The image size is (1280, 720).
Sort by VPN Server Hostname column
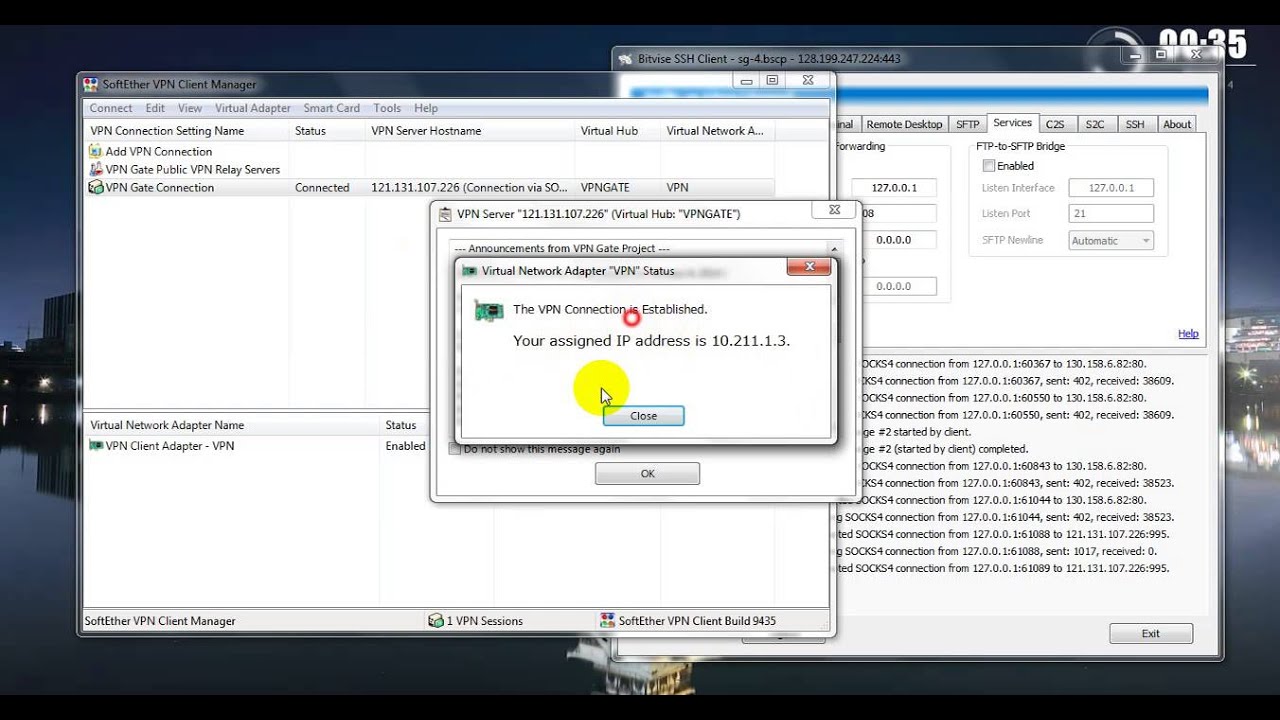point(470,131)
